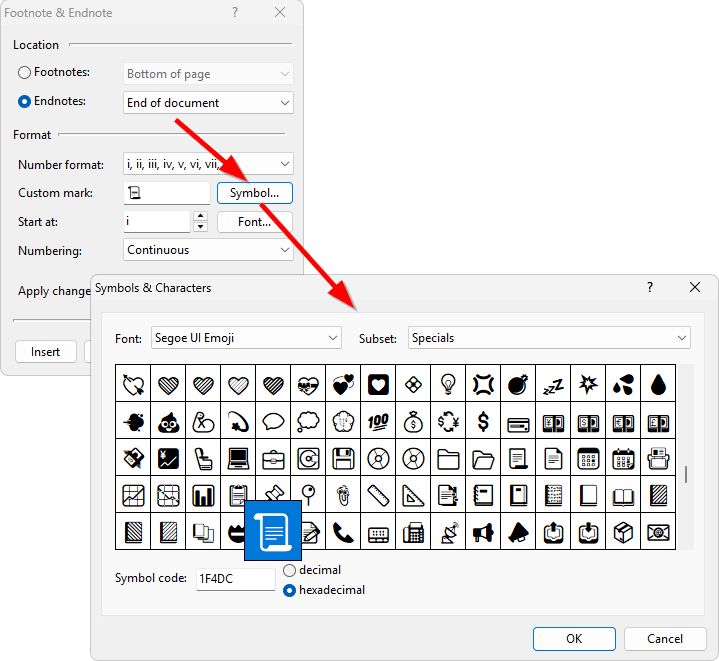Viewport: 719px width, 661px height.
Task: Pick the highlighted scroll symbol
Action: [273, 530]
